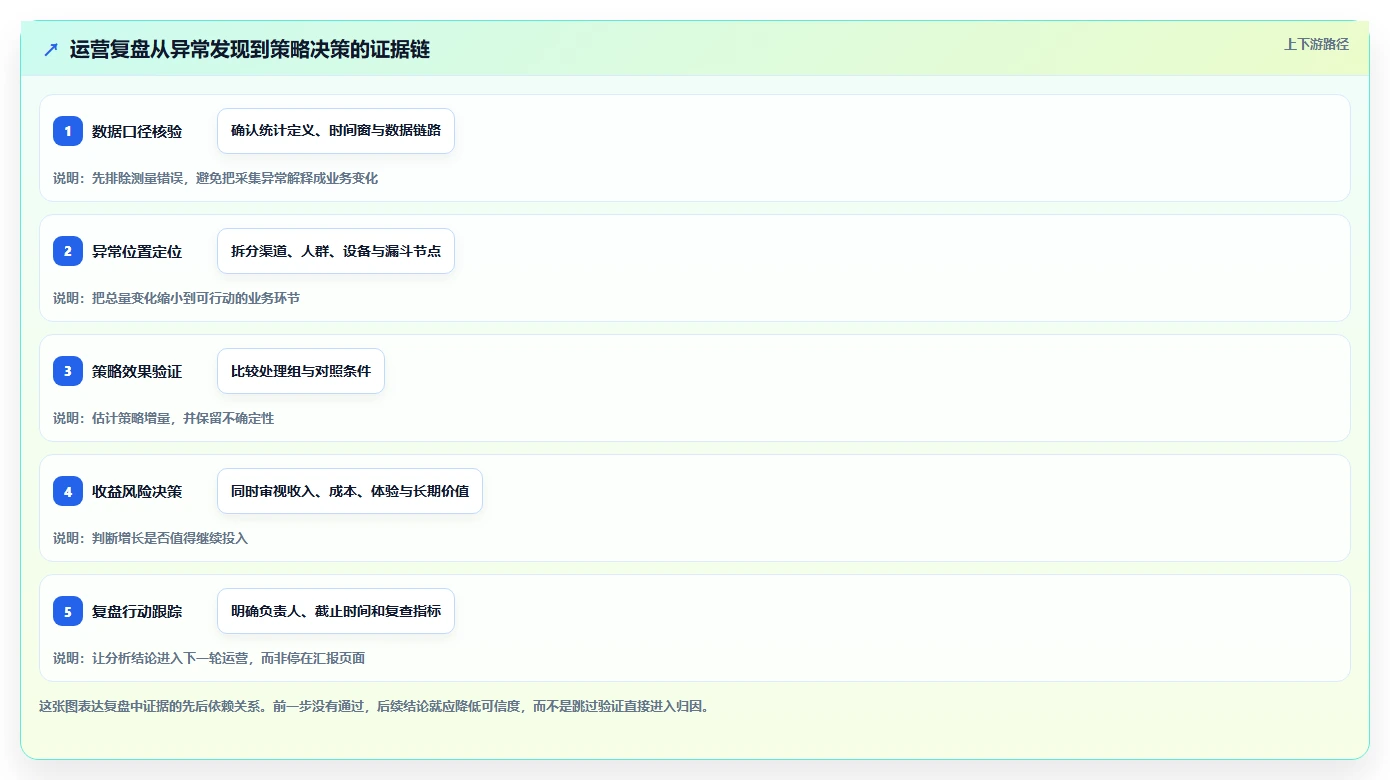
Task: Click the 拆分渠道、人群、设备与漏斗节点 chip
Action: point(336,251)
